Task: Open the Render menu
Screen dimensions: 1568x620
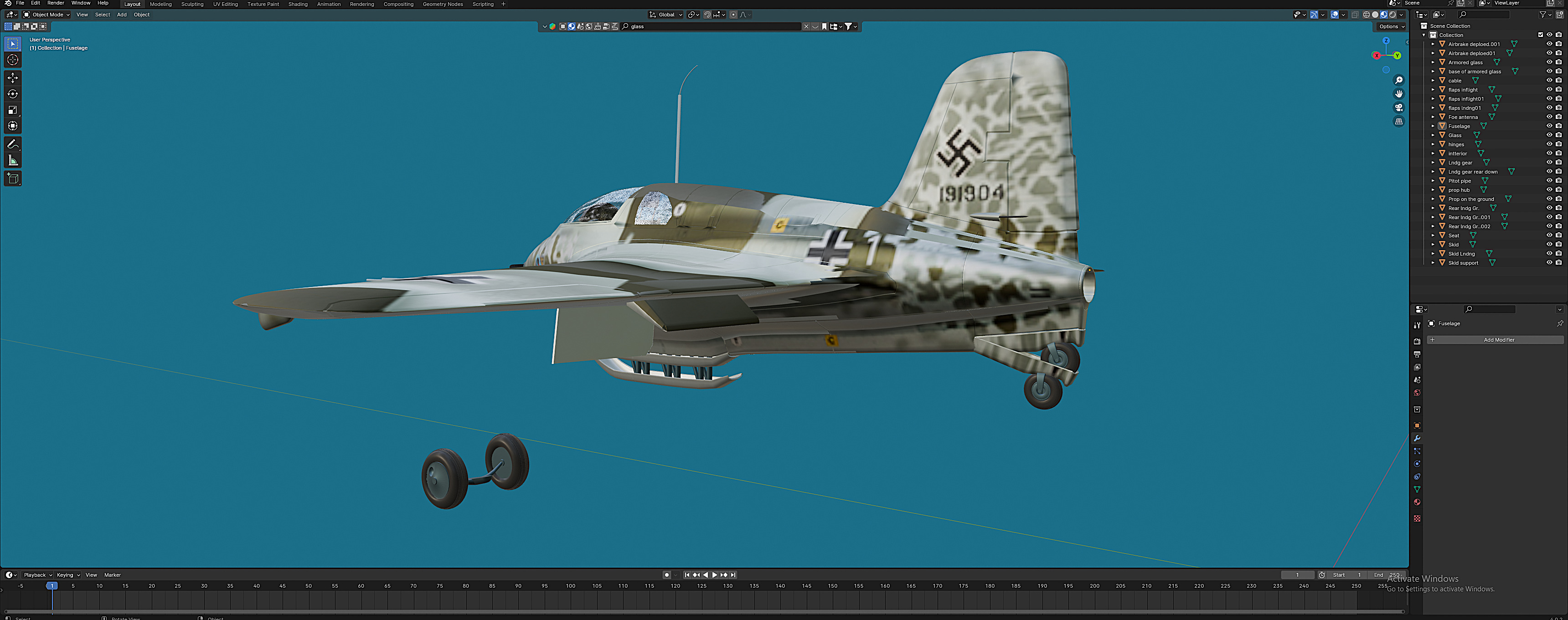Action: (56, 3)
